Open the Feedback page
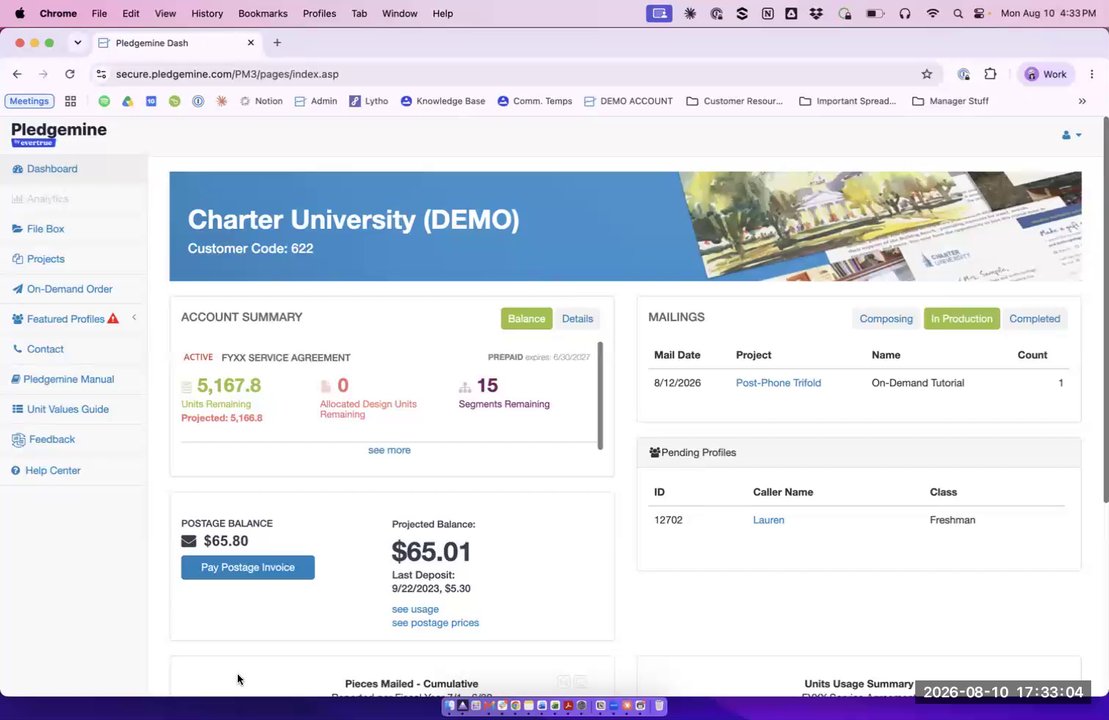The width and height of the screenshot is (1109, 720). 43,440
